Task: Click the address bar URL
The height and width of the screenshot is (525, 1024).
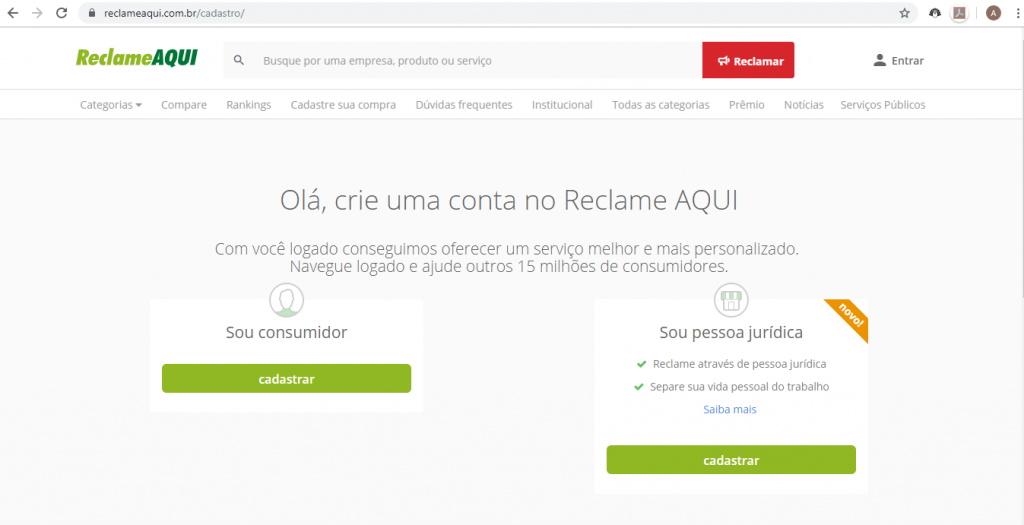Action: point(174,13)
